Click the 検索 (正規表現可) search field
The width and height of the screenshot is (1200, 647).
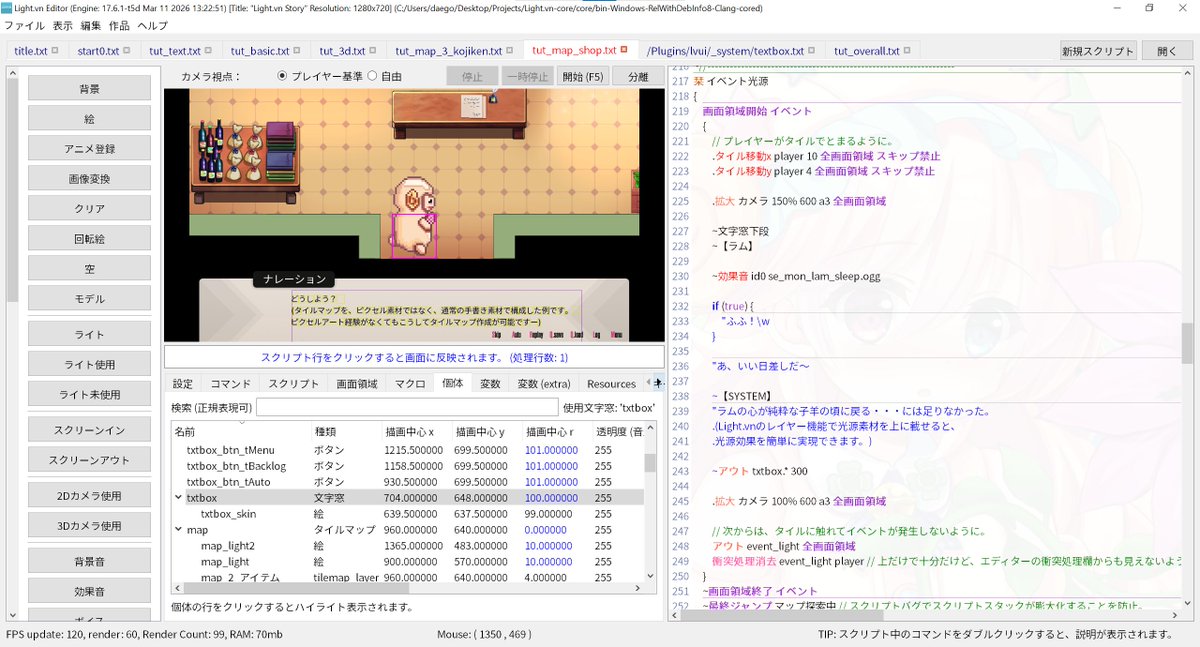pos(407,407)
